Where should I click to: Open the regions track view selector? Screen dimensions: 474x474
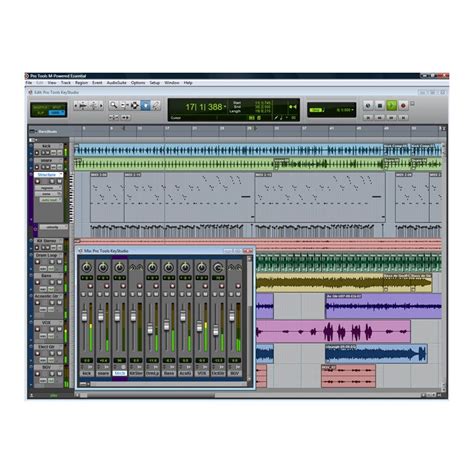click(x=48, y=188)
